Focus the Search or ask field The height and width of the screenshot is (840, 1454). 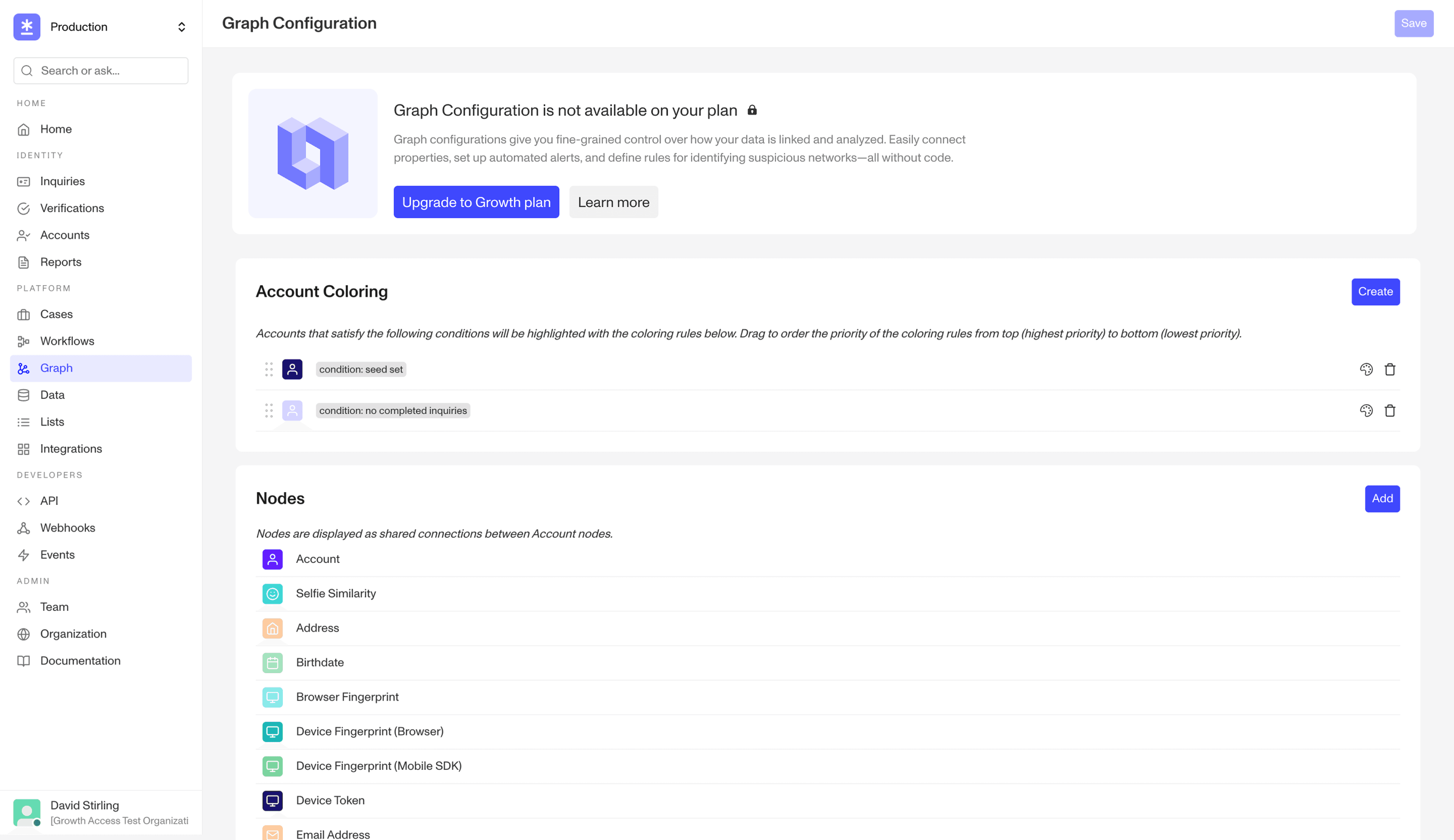101,70
